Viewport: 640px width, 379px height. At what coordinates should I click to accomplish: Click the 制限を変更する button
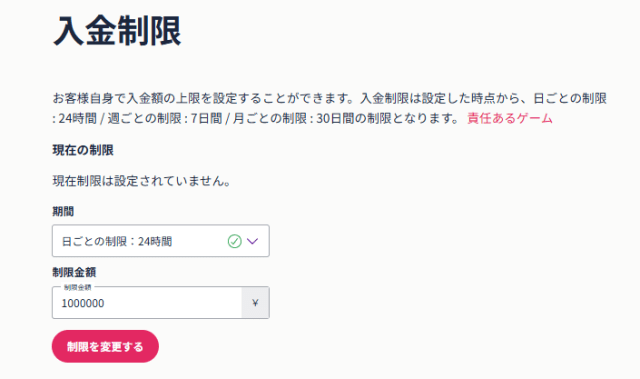pyautogui.click(x=105, y=346)
